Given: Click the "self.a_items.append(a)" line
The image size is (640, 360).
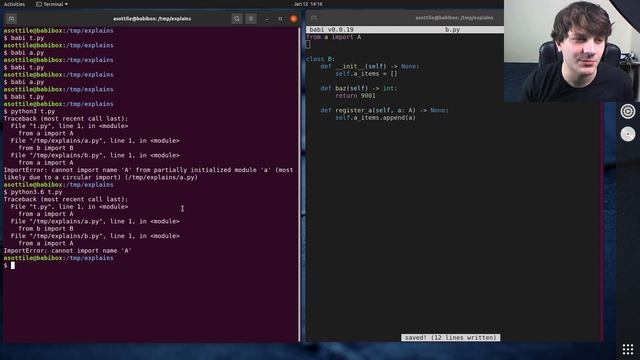Looking at the screenshot, I should pyautogui.click(x=375, y=118).
